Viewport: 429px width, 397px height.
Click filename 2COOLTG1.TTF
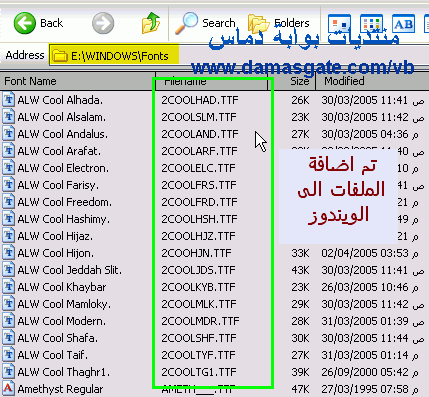click(199, 372)
